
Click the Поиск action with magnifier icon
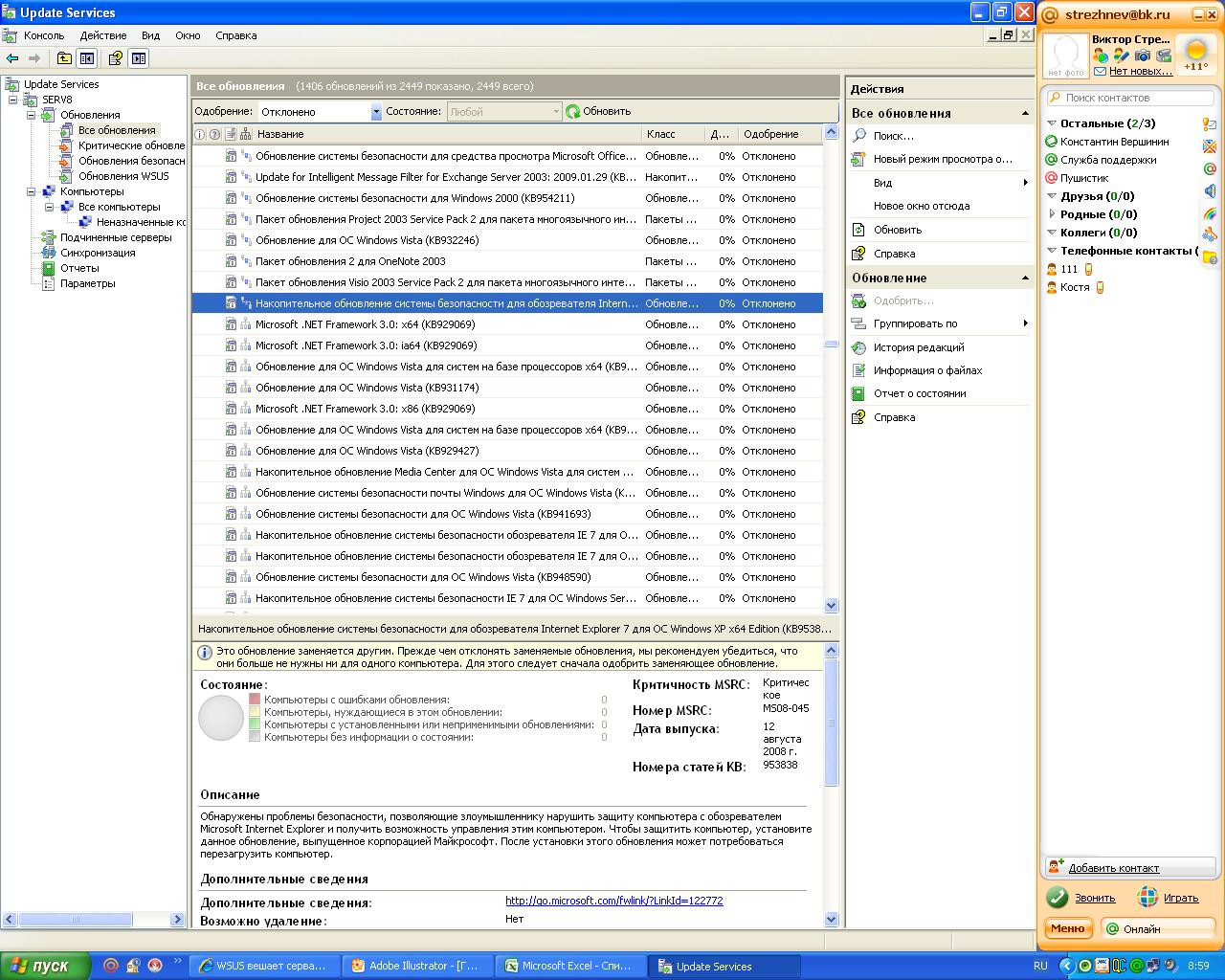pos(859,136)
